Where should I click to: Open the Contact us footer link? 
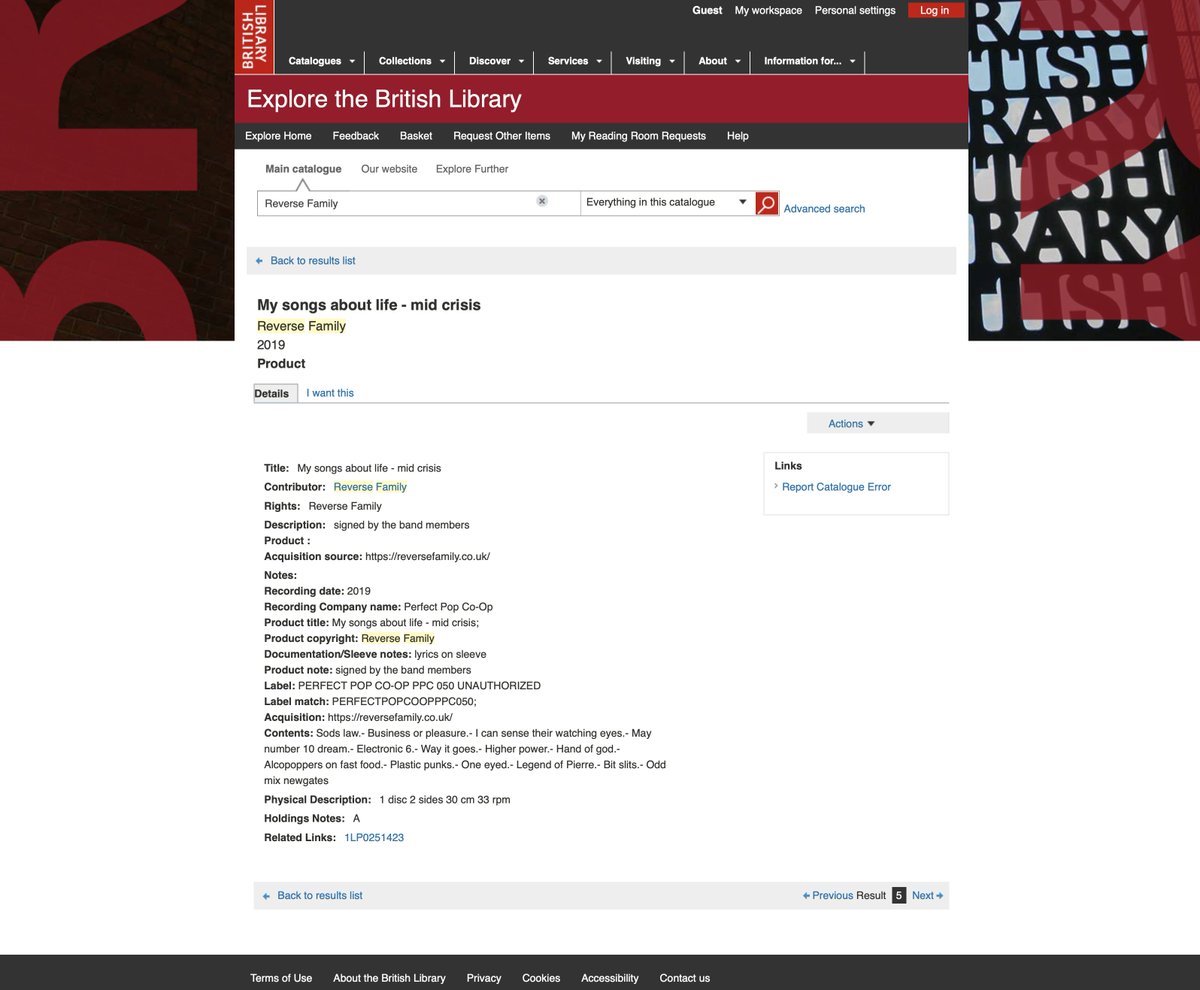[x=685, y=978]
